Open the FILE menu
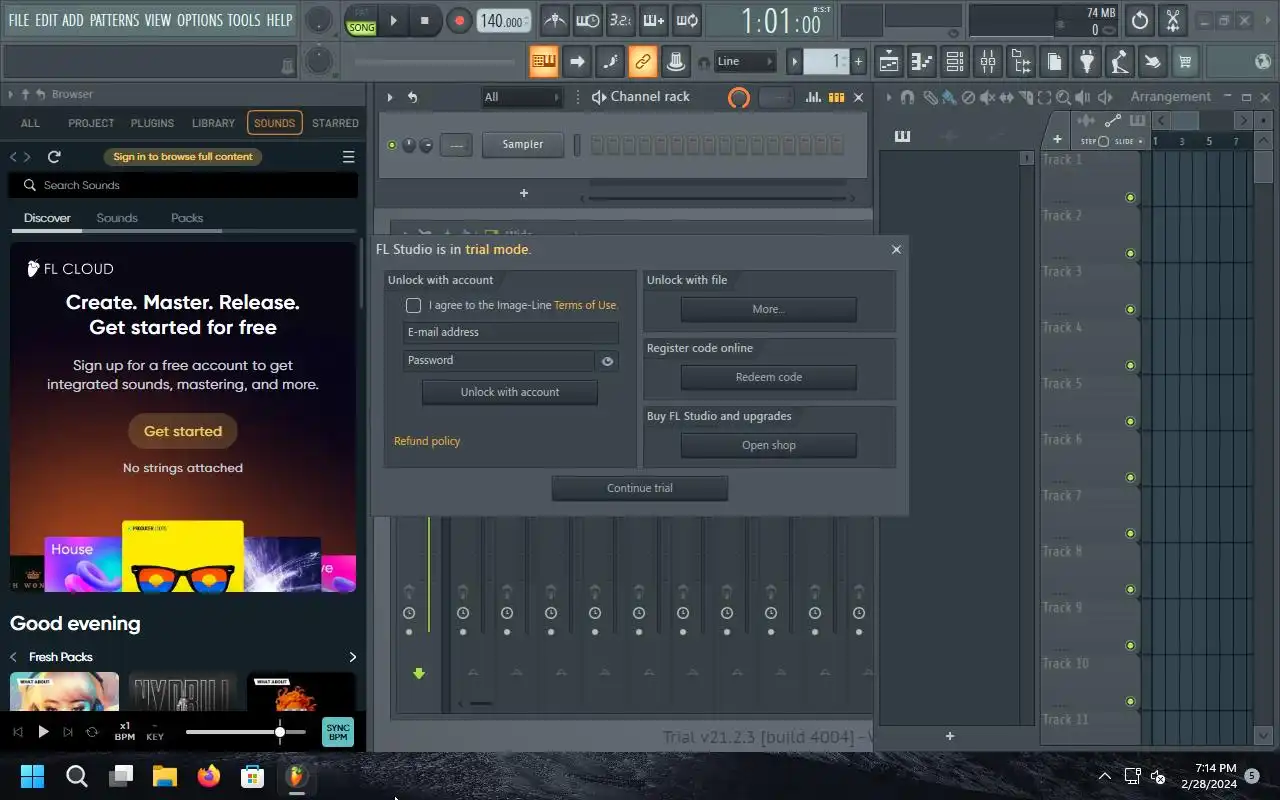The height and width of the screenshot is (800, 1280). point(18,20)
